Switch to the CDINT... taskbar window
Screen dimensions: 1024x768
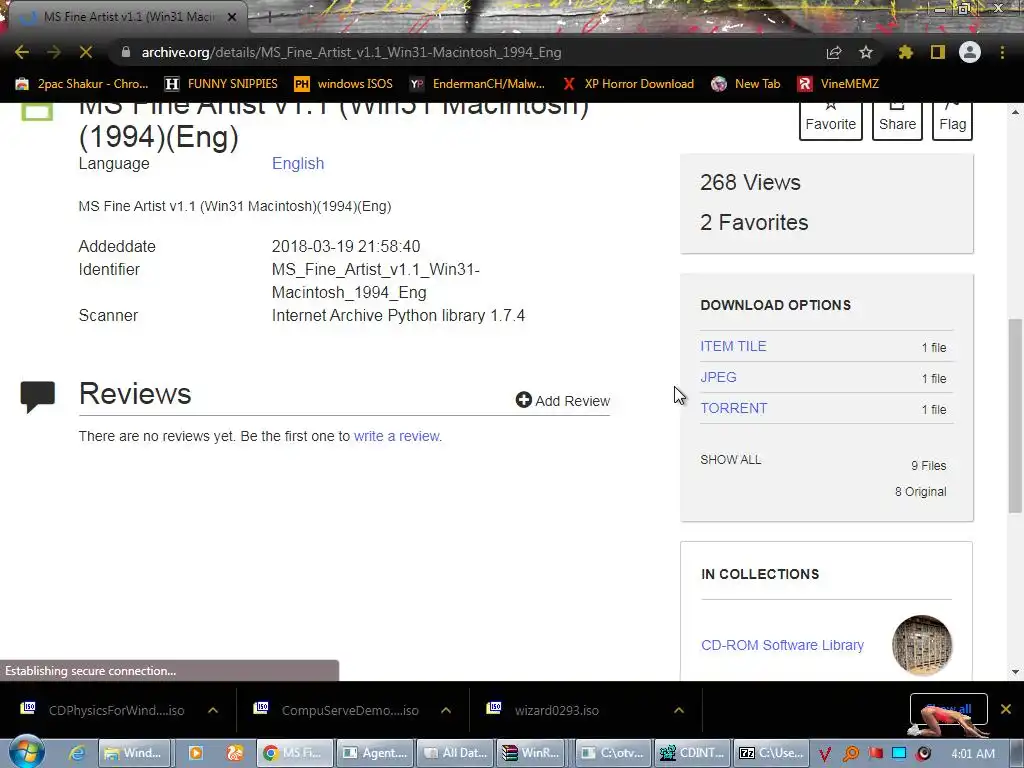pos(692,753)
